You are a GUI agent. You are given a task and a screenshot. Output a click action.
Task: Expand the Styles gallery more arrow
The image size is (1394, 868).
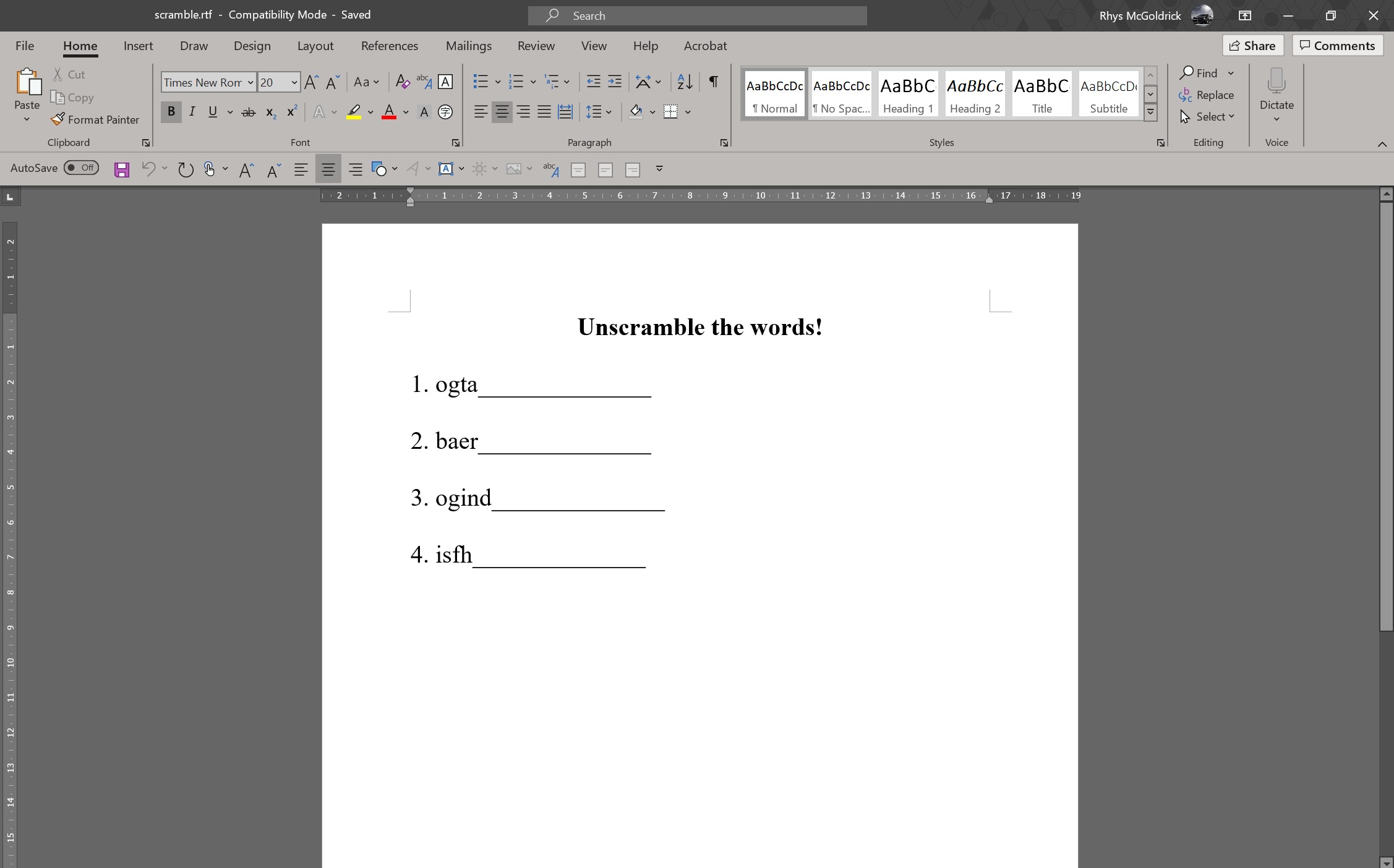pyautogui.click(x=1150, y=113)
